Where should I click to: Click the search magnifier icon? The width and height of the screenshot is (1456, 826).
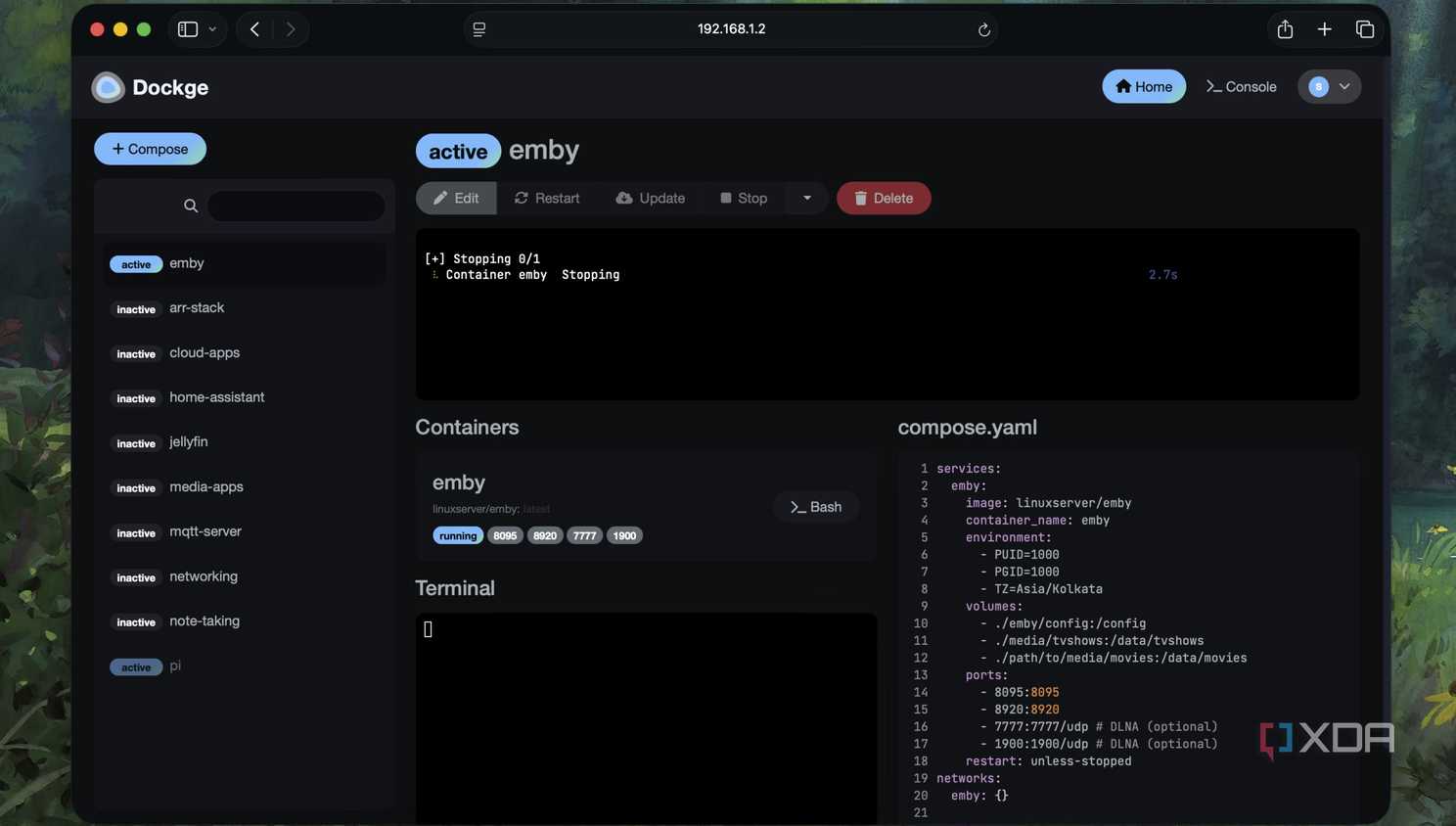coord(191,206)
